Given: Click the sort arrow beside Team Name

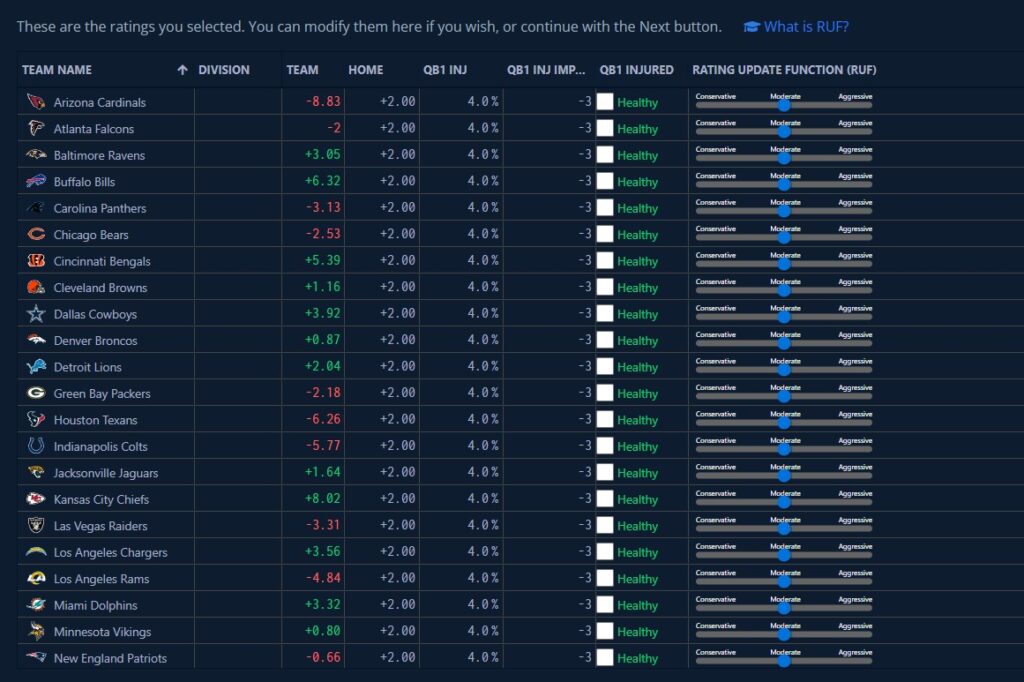Looking at the screenshot, I should click(x=182, y=70).
